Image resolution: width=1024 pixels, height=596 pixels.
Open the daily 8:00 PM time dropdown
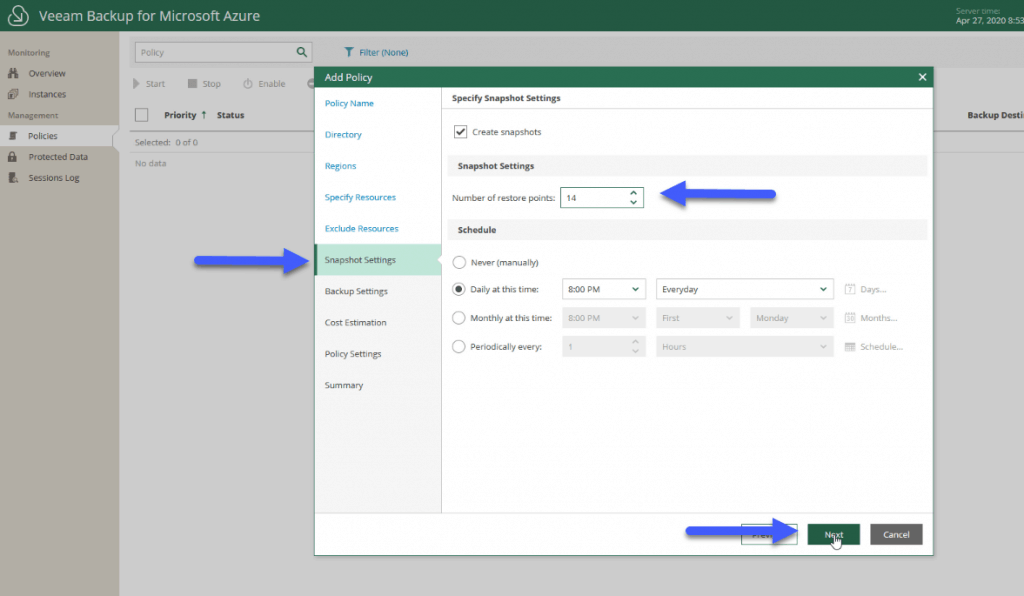pos(603,289)
